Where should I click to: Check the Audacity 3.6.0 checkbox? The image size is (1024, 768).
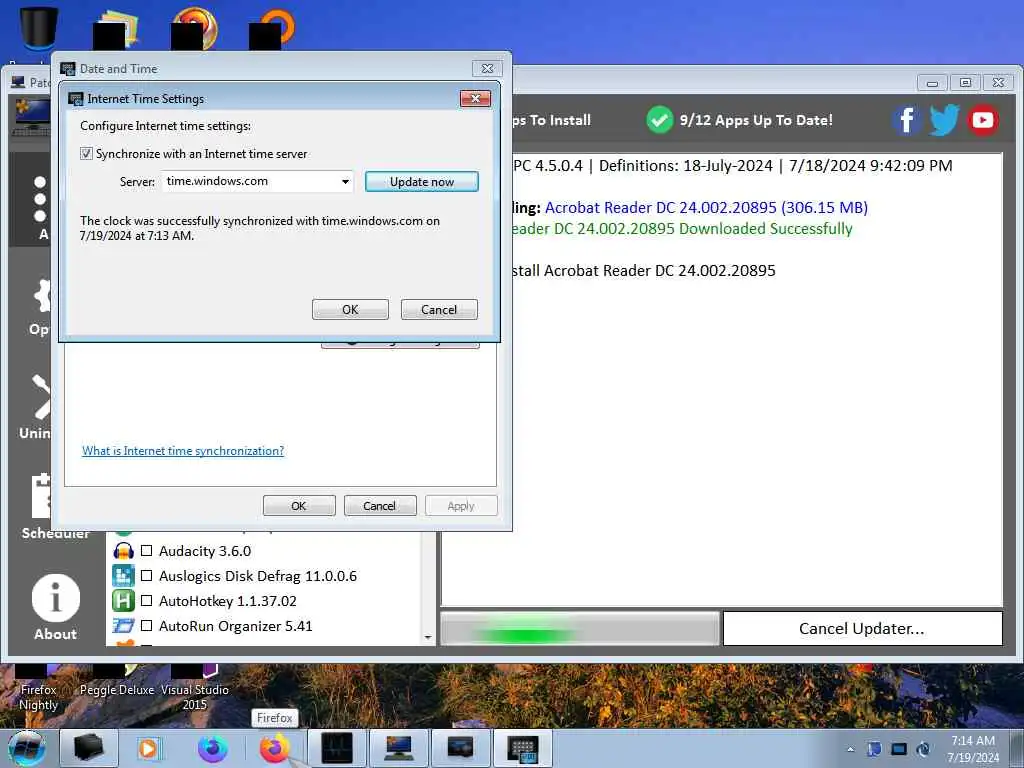point(147,551)
